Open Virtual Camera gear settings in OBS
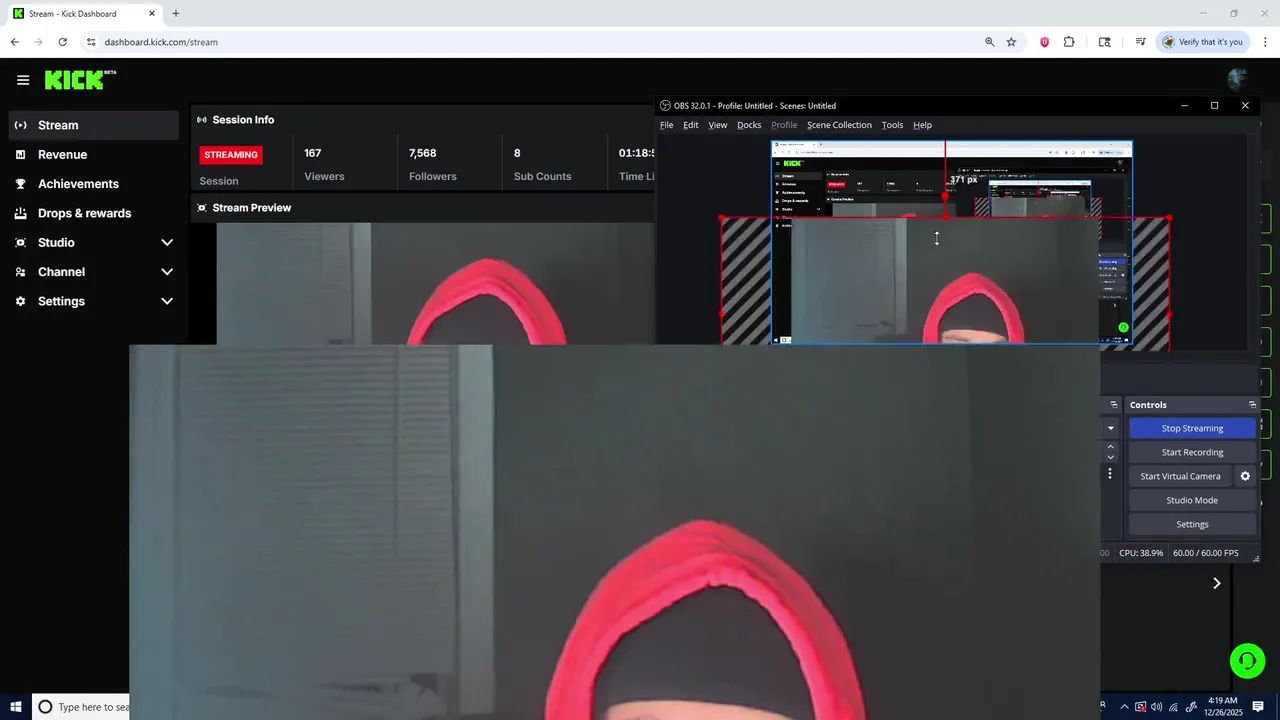Screen dimensions: 1280x720 click(x=1245, y=476)
